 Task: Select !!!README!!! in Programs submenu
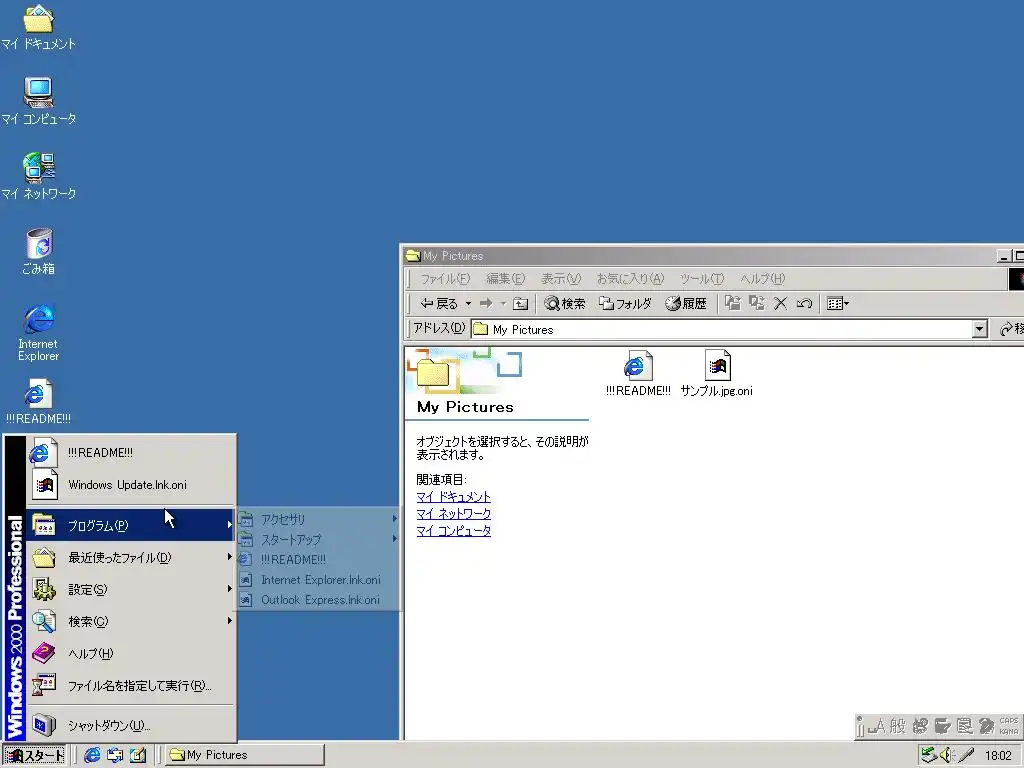[319, 560]
